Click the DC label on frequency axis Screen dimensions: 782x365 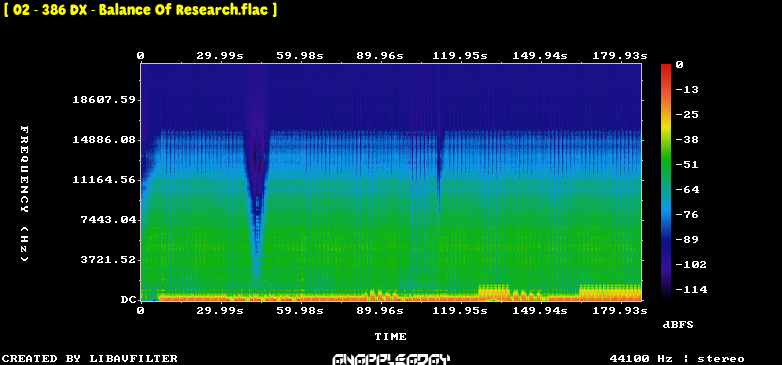[x=128, y=300]
